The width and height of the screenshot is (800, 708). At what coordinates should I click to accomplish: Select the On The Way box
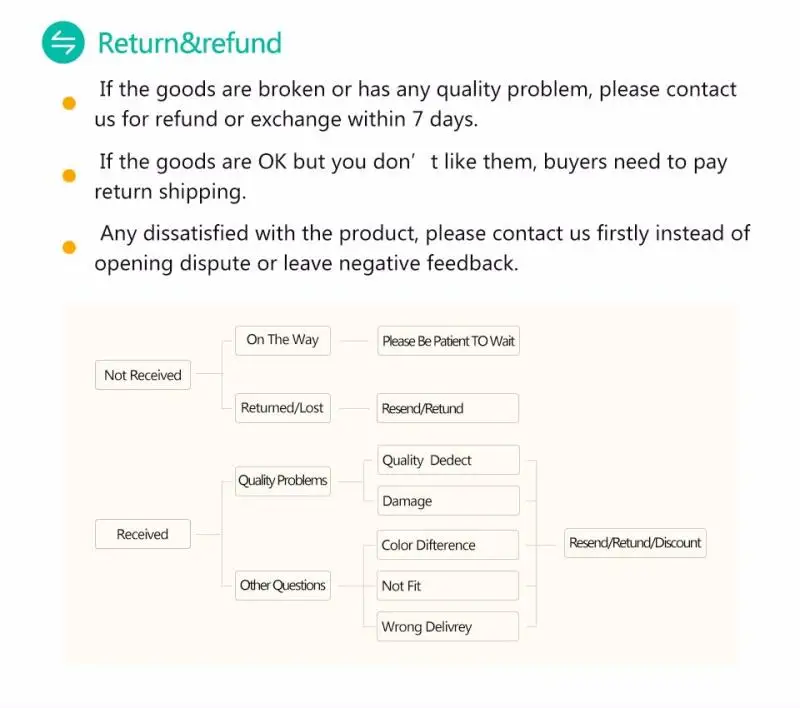[x=283, y=340]
